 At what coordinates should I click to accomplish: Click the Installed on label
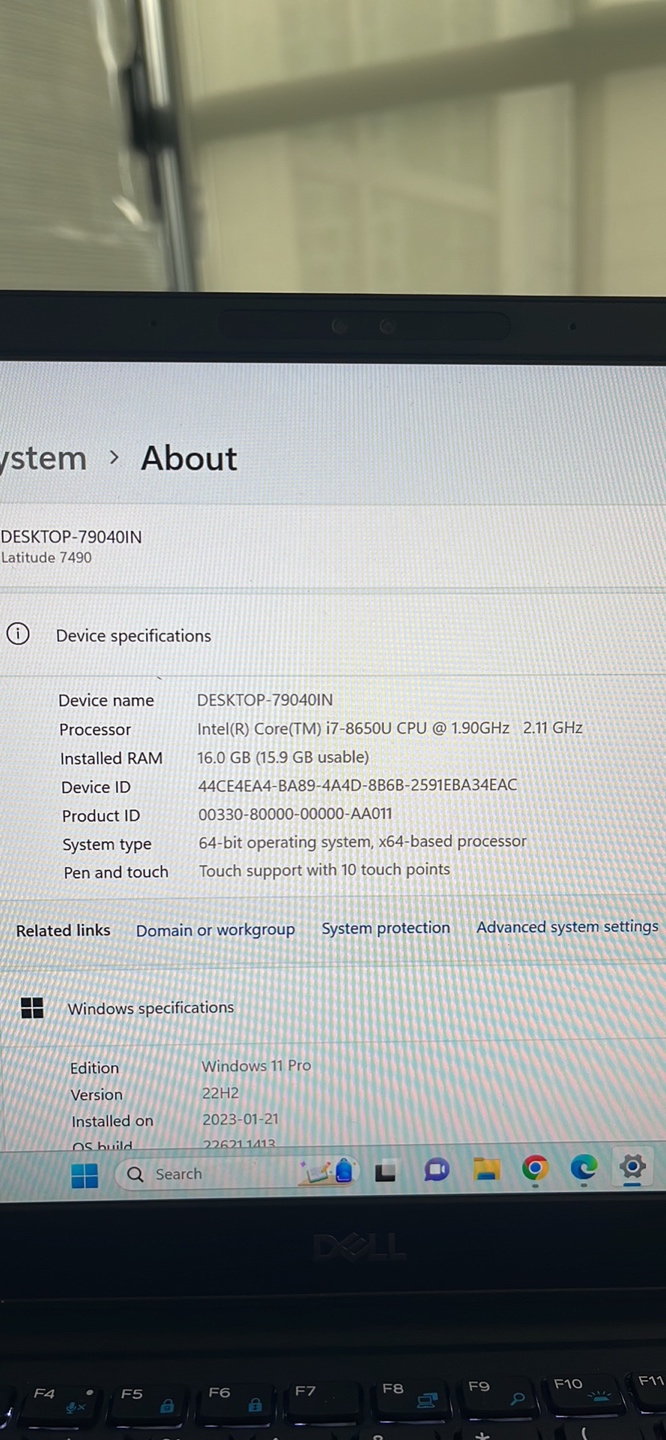(112, 1122)
